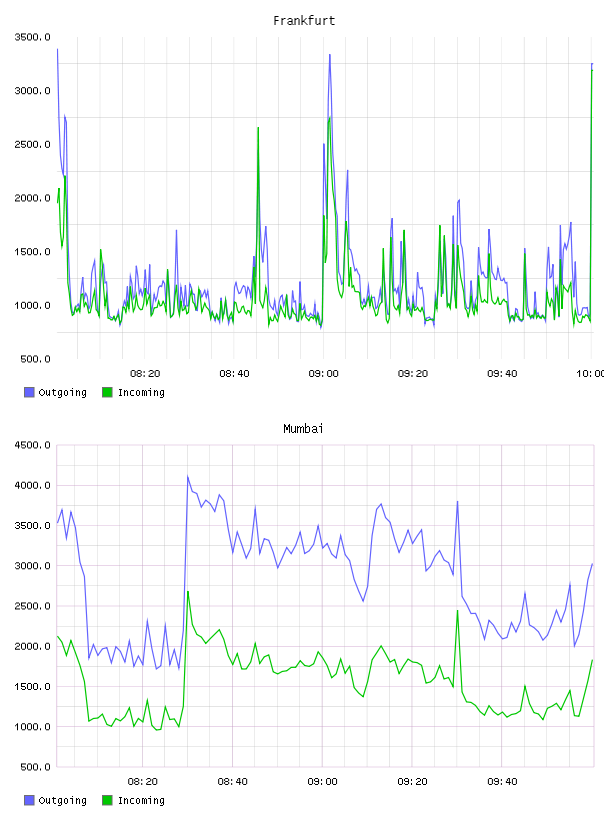This screenshot has width=608, height=816.
Task: Click the 09:20 time label under Frankfurt chart
Action: click(413, 374)
